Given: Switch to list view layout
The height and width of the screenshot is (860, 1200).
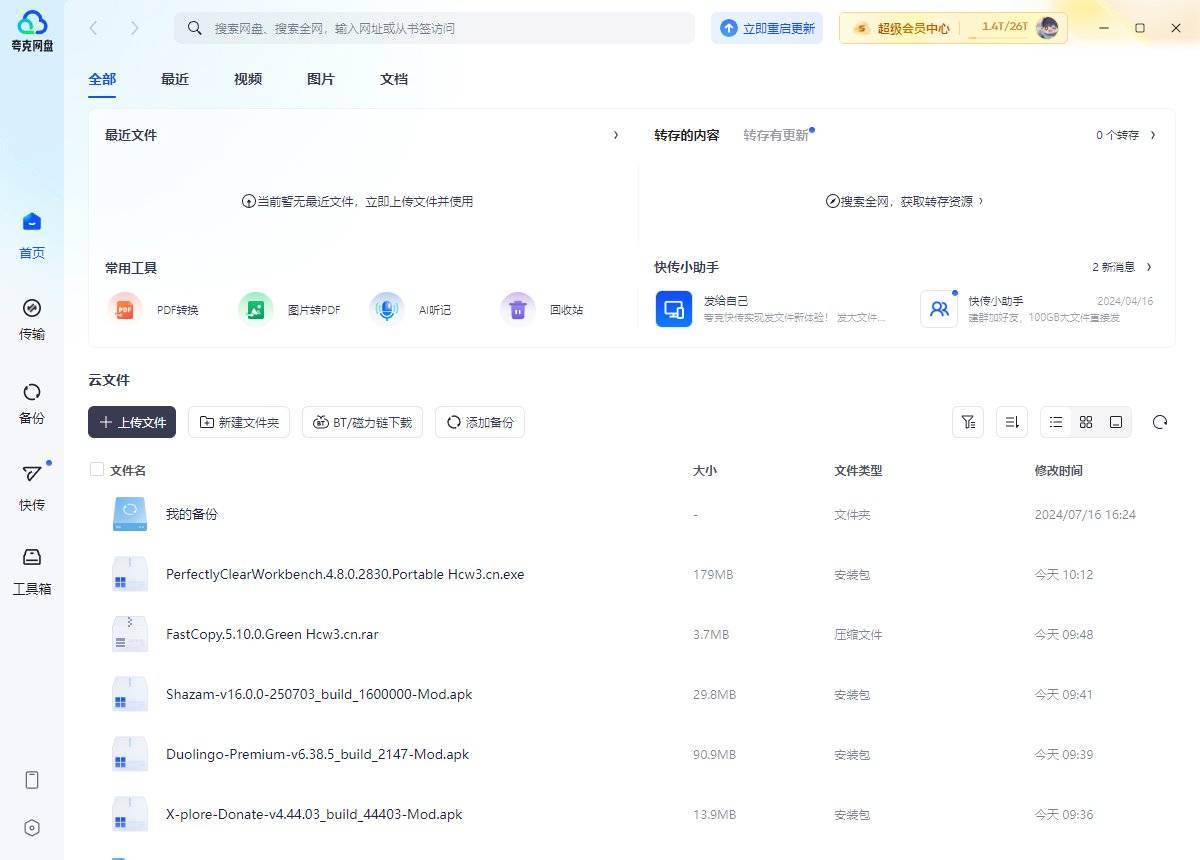Looking at the screenshot, I should click(x=1056, y=422).
